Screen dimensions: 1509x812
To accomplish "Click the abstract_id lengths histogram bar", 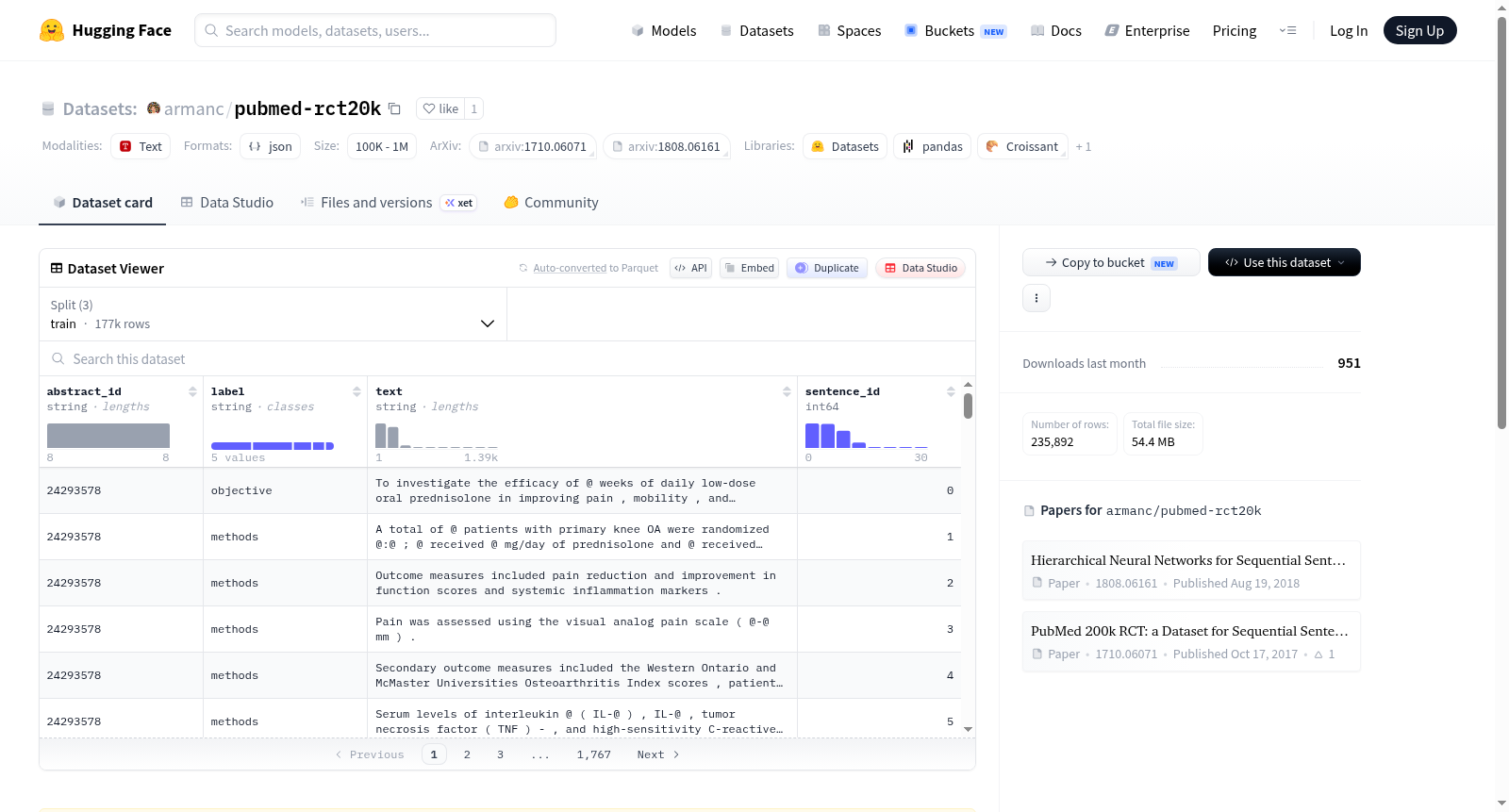I will [108, 436].
